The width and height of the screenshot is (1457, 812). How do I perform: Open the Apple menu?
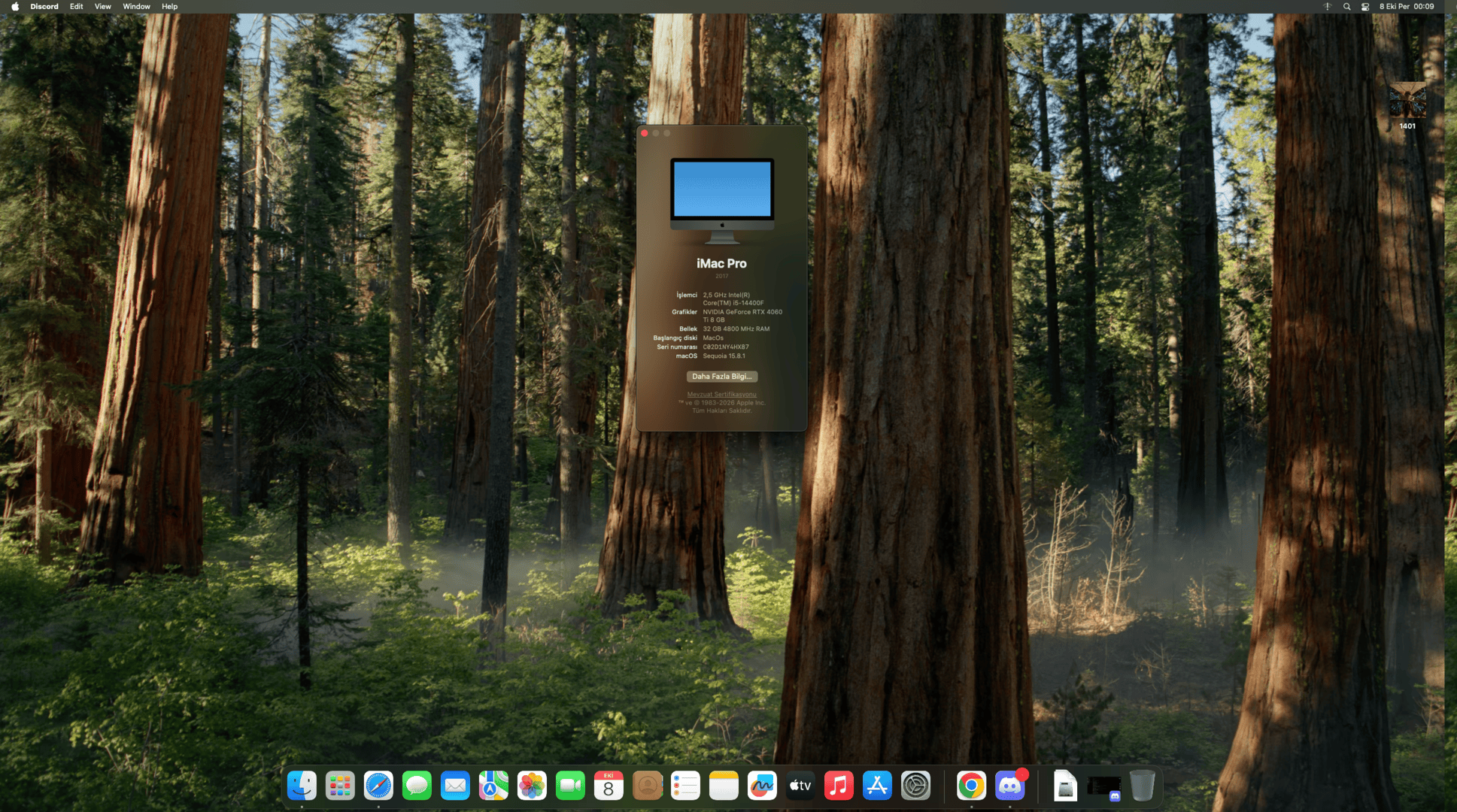15,7
